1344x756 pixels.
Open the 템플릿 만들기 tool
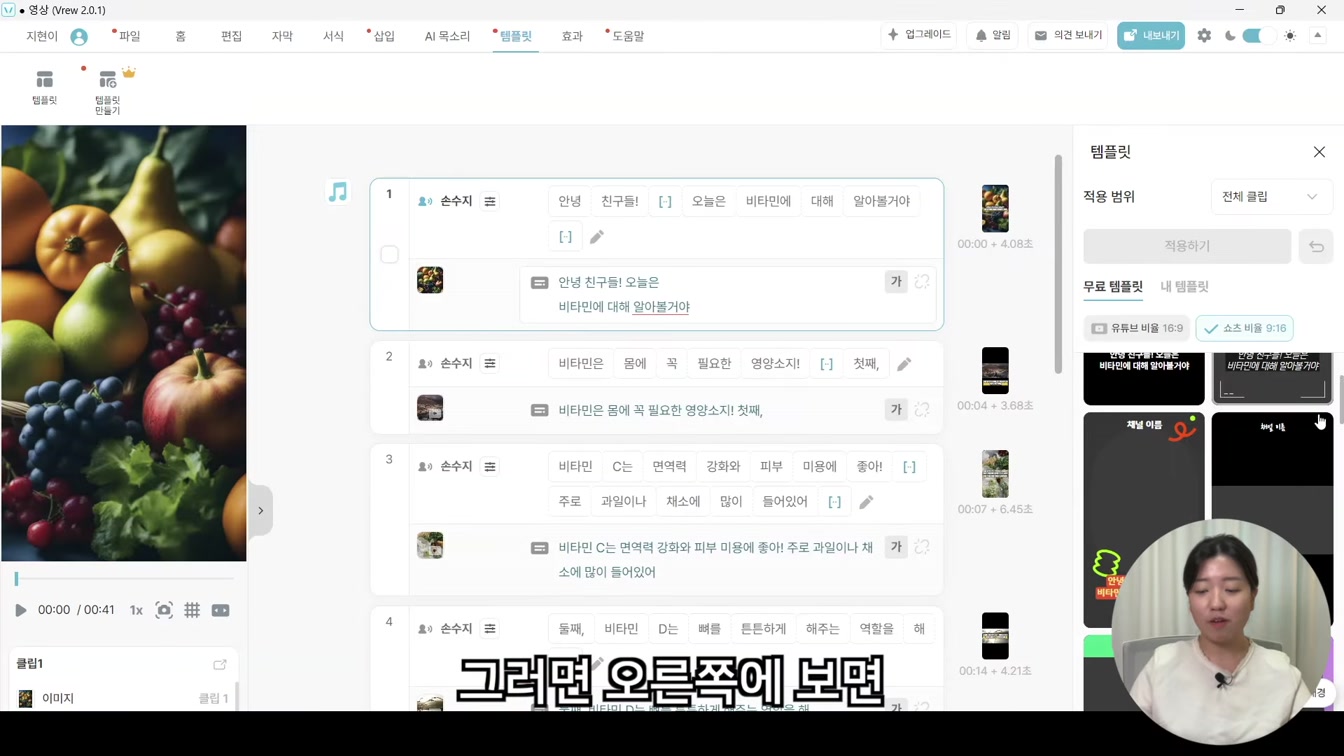108,90
